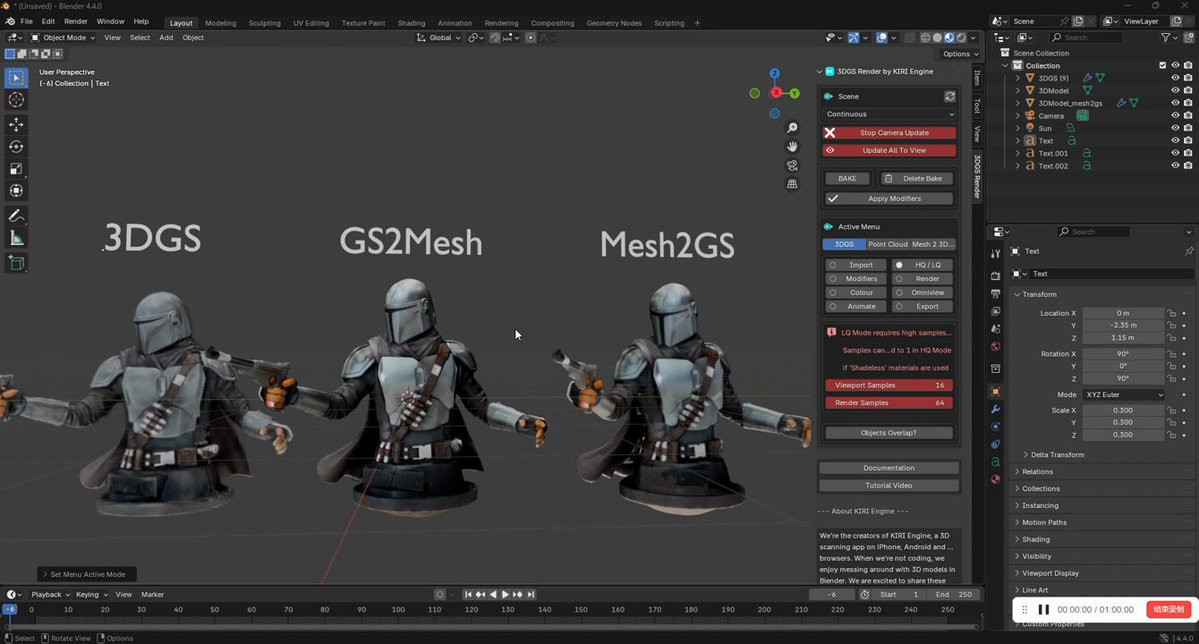Hide the Text.002 object in outliner
This screenshot has width=1199, height=644.
click(1175, 165)
